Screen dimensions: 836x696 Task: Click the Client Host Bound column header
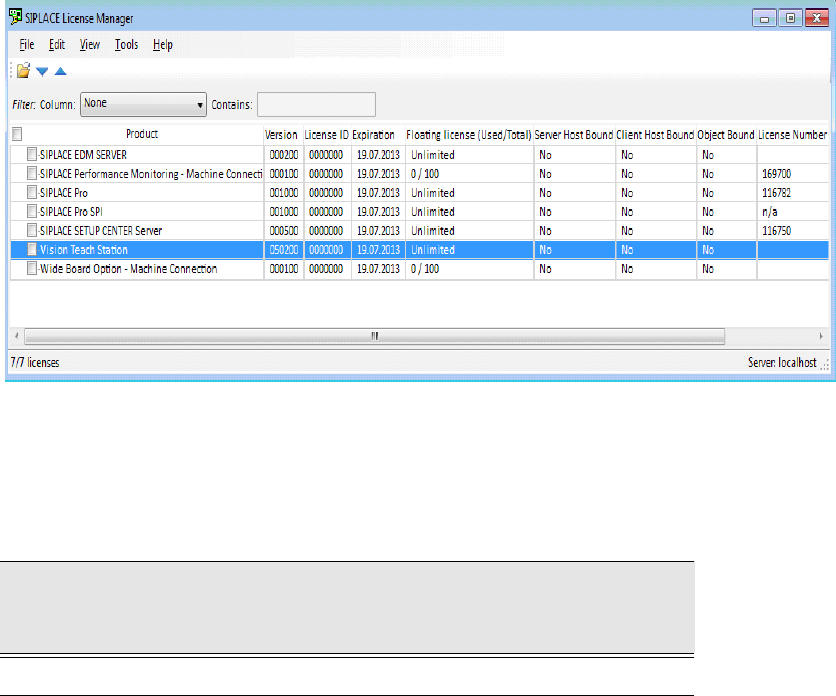coord(655,135)
